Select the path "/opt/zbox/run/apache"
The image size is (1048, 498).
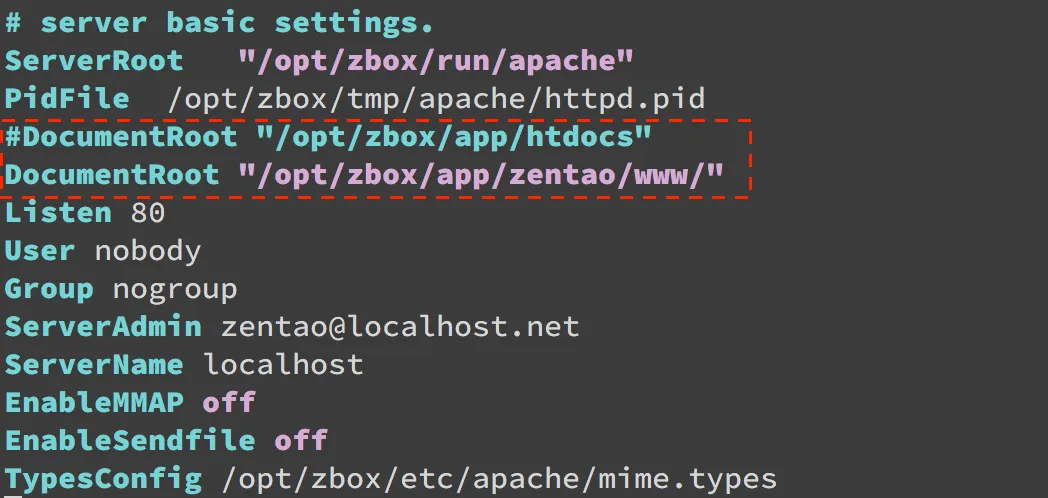(436, 61)
